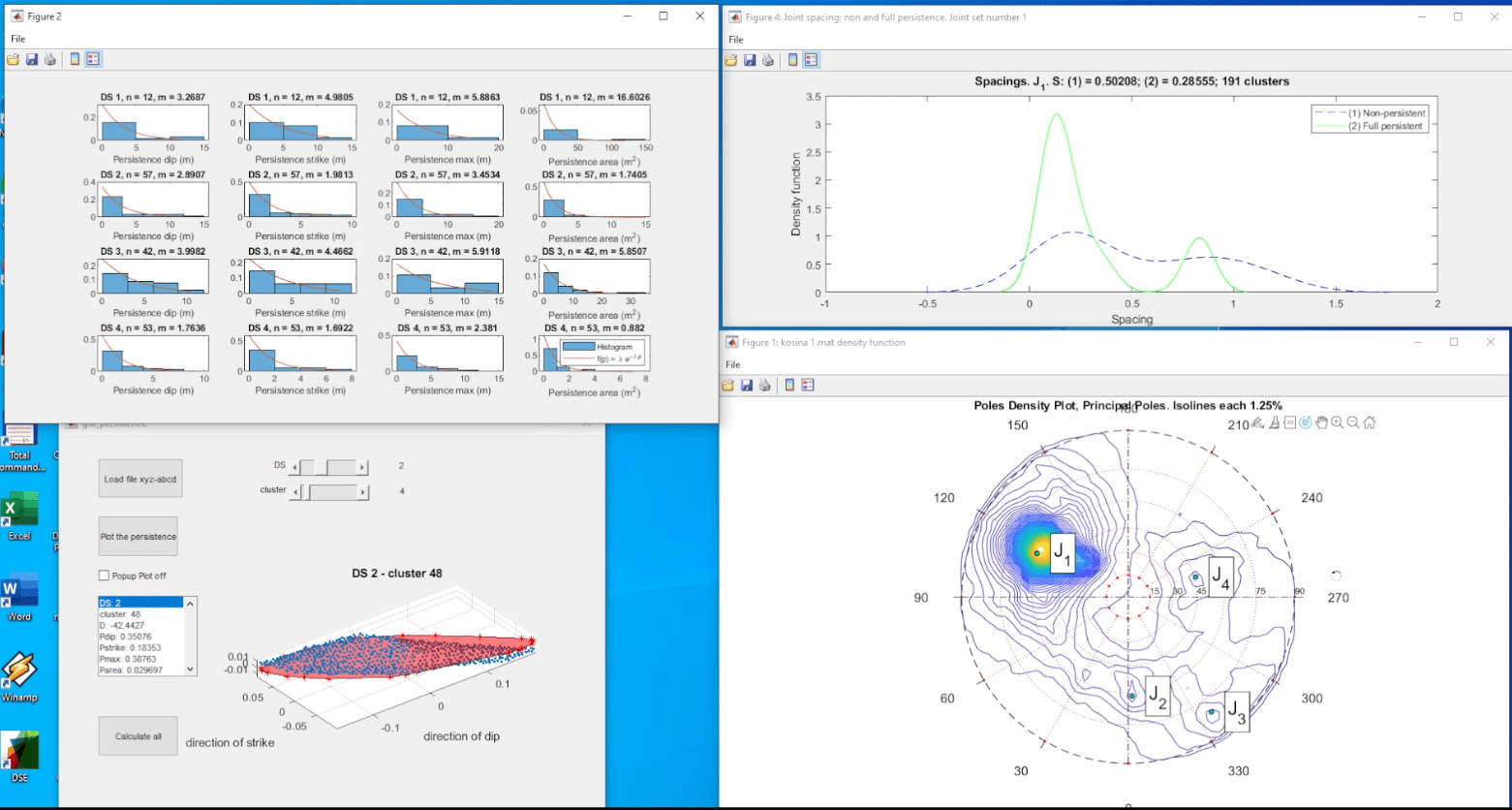1512x810 pixels.
Task: Select the Pan hand tool on the poles plot
Action: 1321,422
